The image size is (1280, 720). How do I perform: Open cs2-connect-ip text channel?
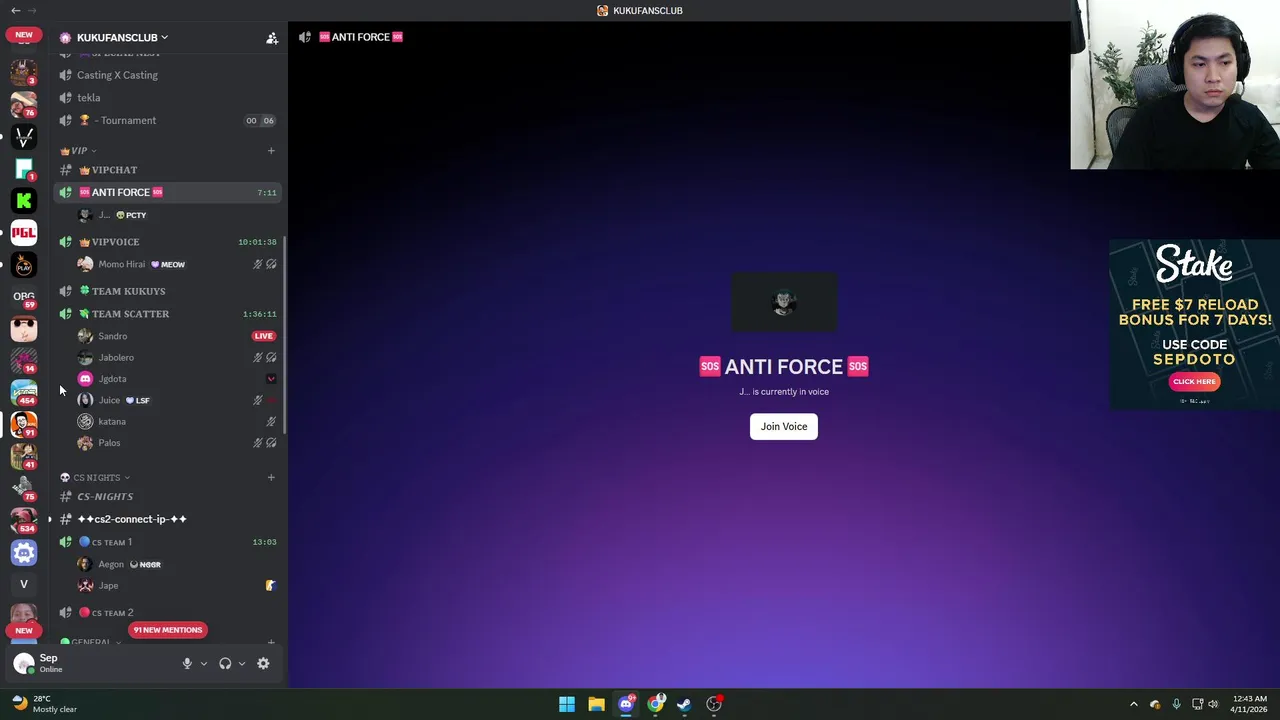(168, 519)
